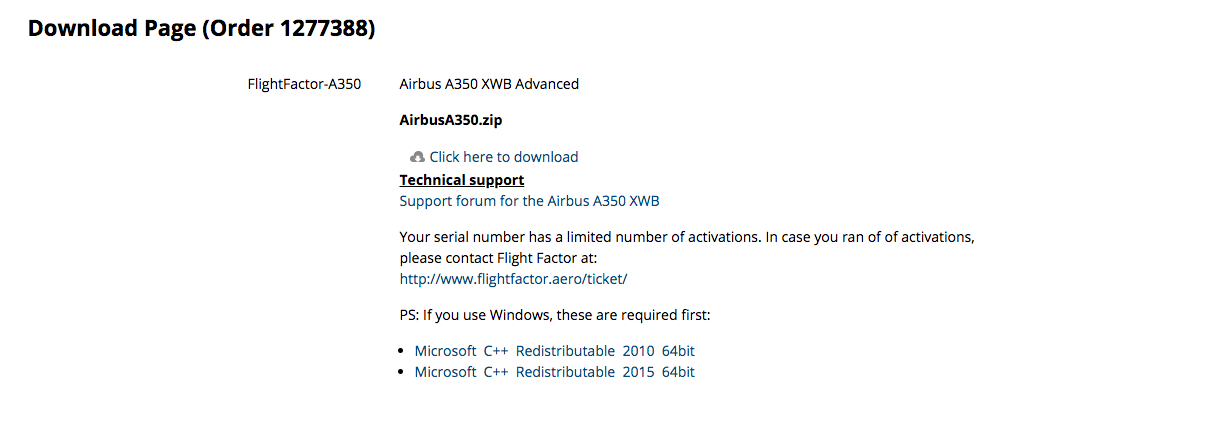Click the bullet before the 2015 Redistributable
Viewport: 1216px width, 421px height.
pyautogui.click(x=403, y=372)
